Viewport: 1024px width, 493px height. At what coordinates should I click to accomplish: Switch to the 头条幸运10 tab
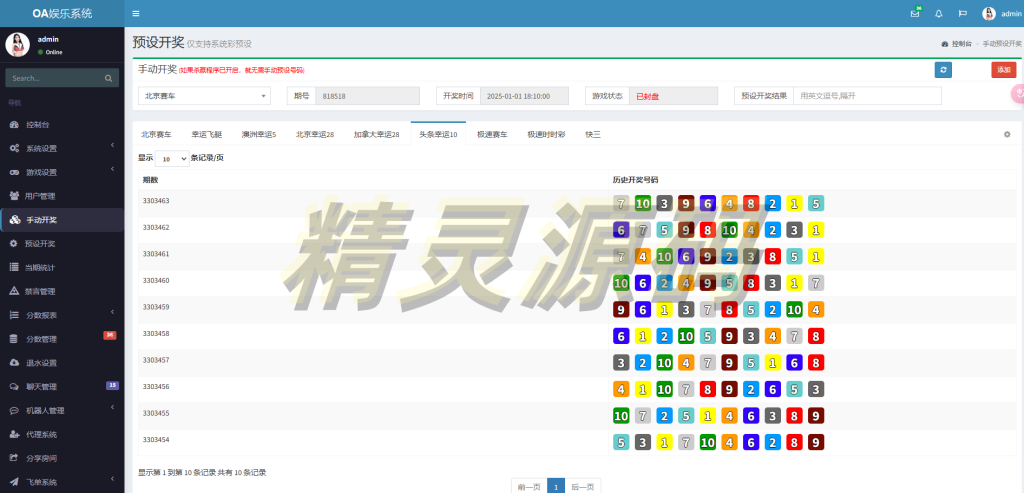pos(438,135)
